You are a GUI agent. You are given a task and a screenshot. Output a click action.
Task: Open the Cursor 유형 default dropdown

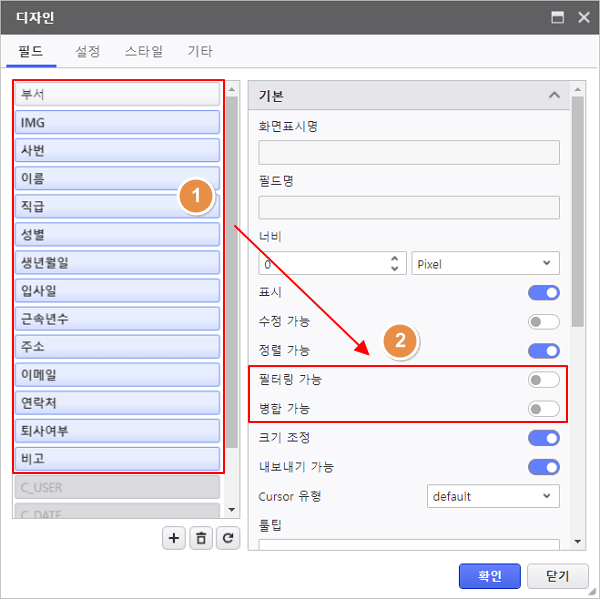click(x=492, y=496)
